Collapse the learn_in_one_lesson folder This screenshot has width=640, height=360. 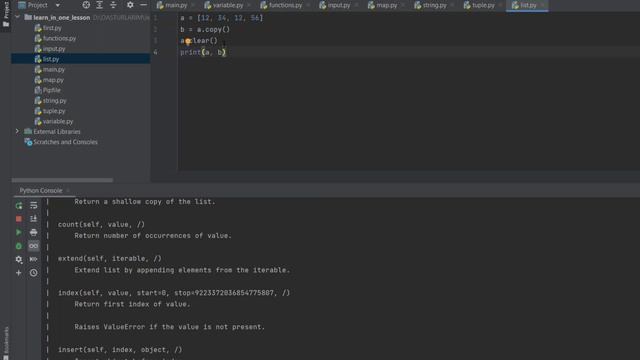click(x=17, y=17)
